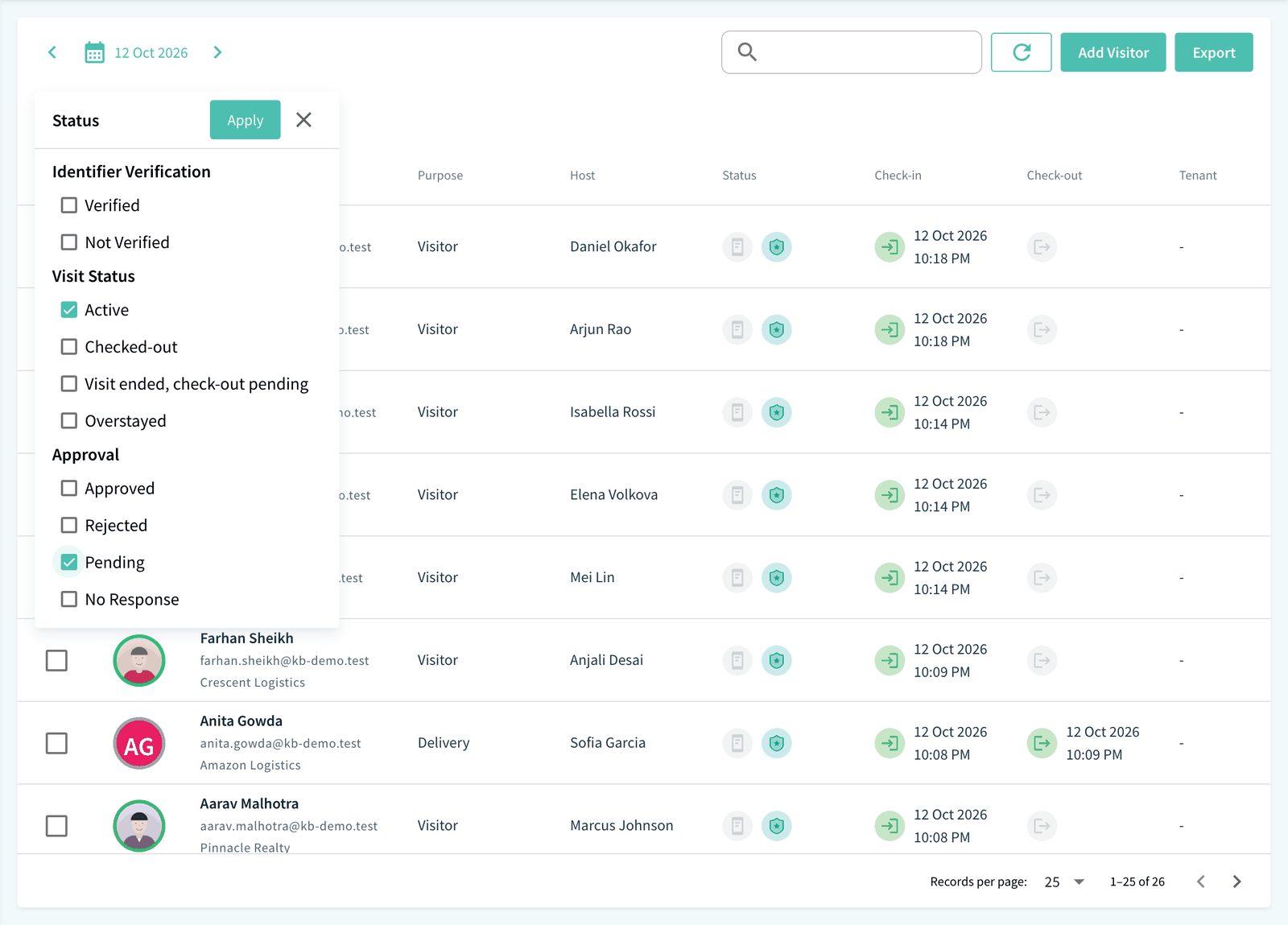Go to next page of records

pos(1236,882)
